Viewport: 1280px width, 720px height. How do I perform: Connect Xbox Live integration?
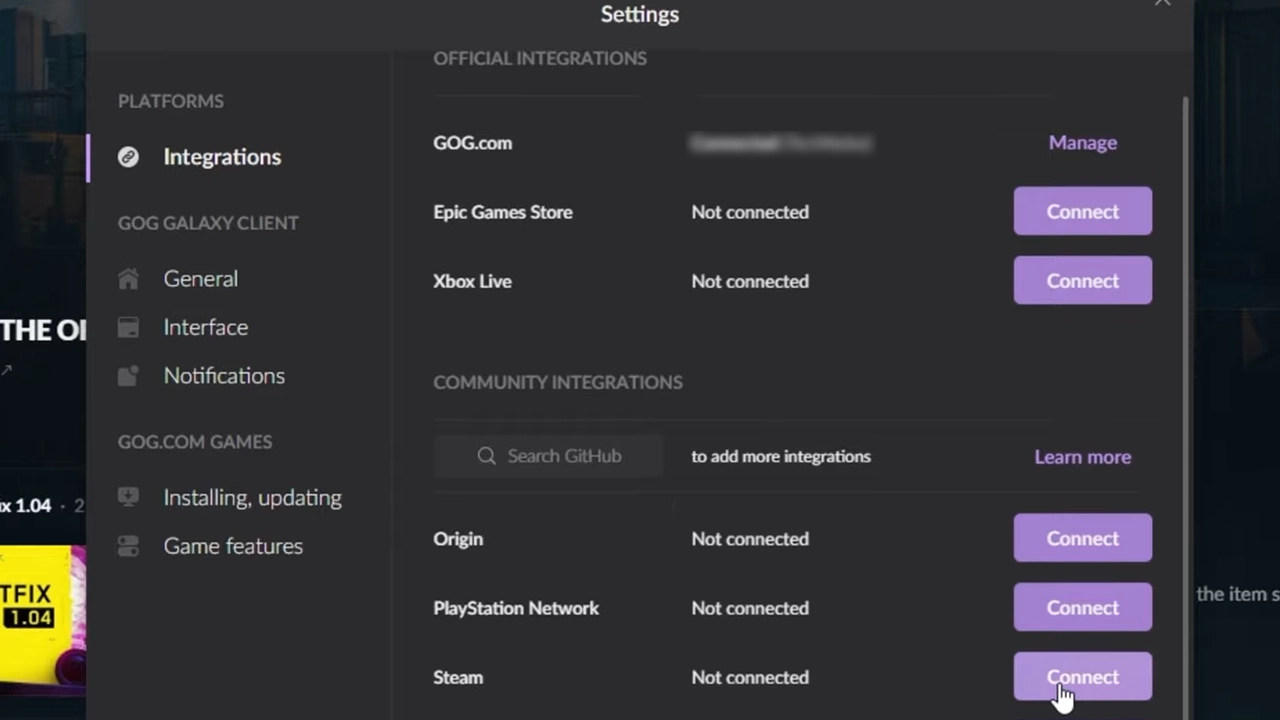(1083, 280)
